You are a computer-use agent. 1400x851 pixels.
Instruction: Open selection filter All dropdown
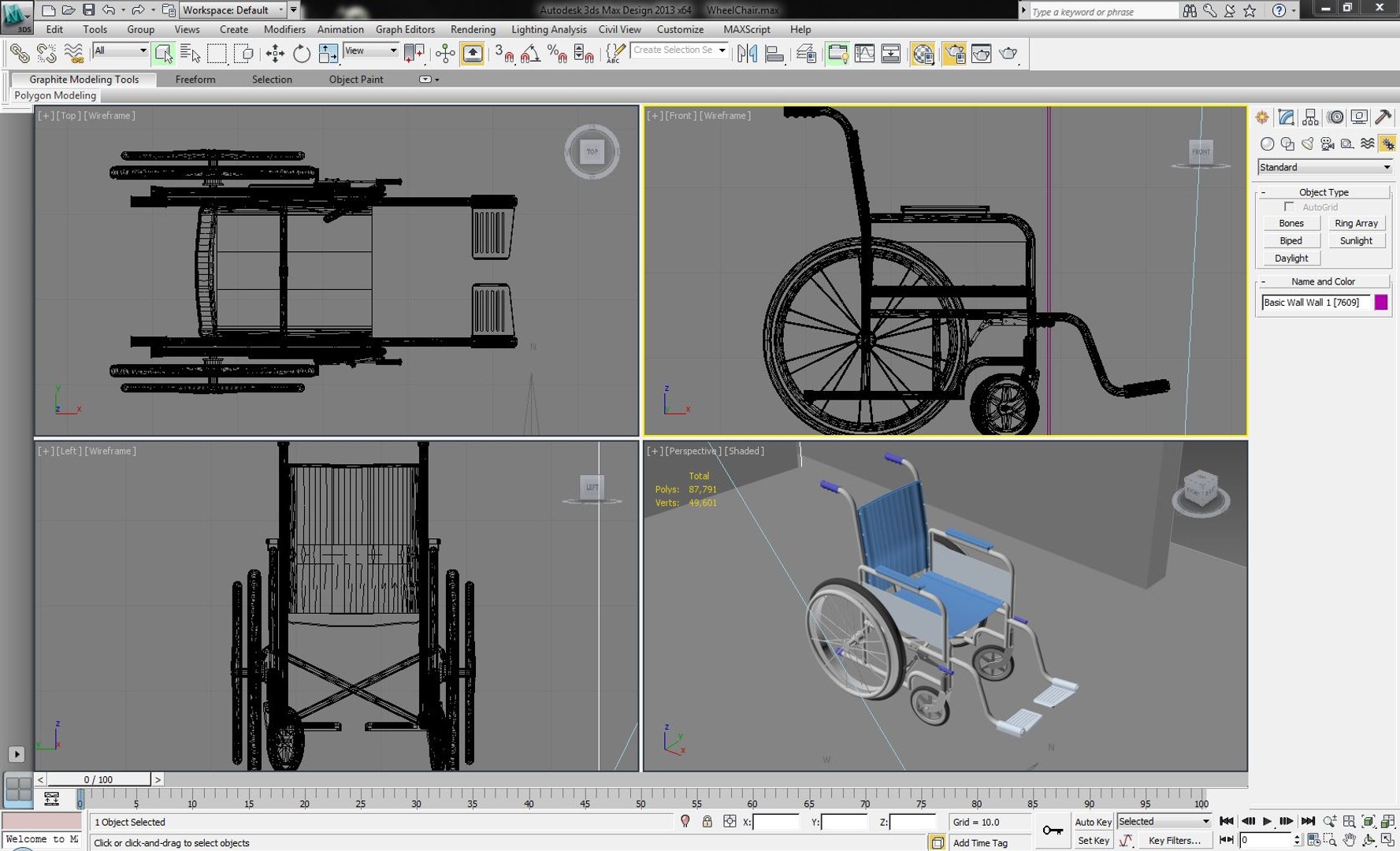click(x=121, y=50)
